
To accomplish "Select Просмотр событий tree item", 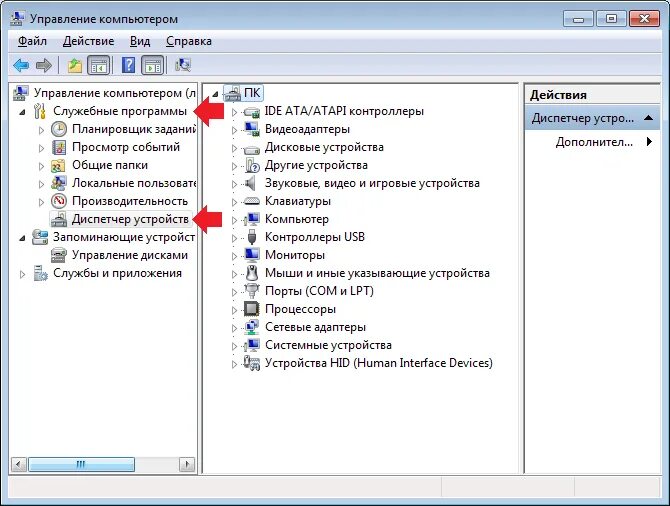I will point(126,147).
